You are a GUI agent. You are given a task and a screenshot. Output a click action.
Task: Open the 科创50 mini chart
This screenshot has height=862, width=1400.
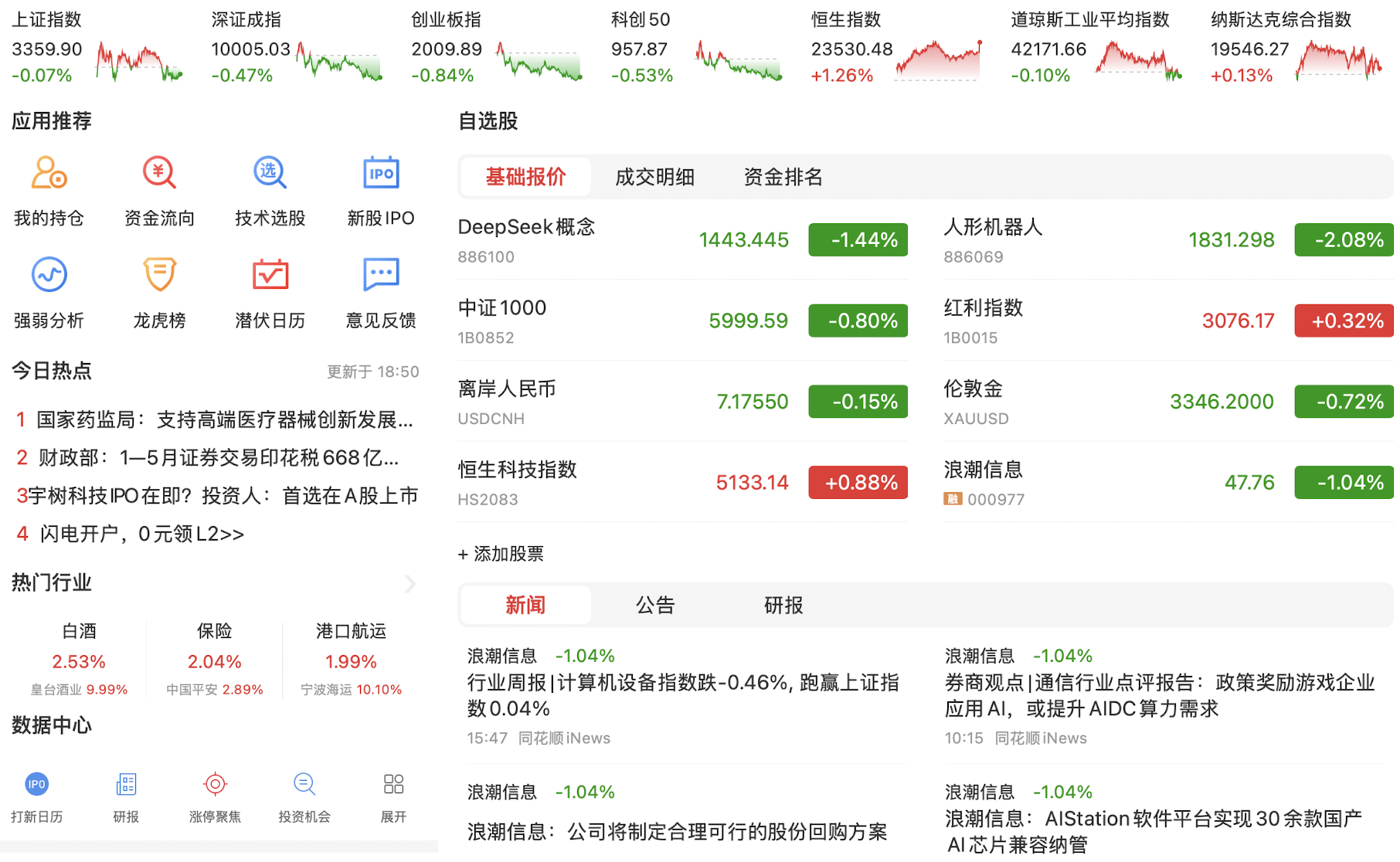pos(739,62)
